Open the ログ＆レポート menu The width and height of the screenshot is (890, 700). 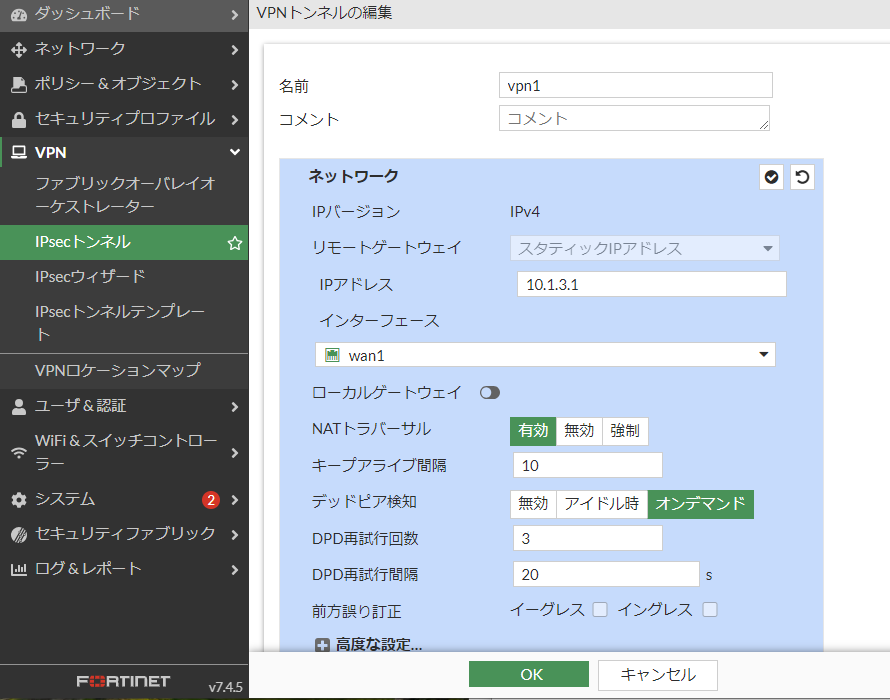pos(124,569)
